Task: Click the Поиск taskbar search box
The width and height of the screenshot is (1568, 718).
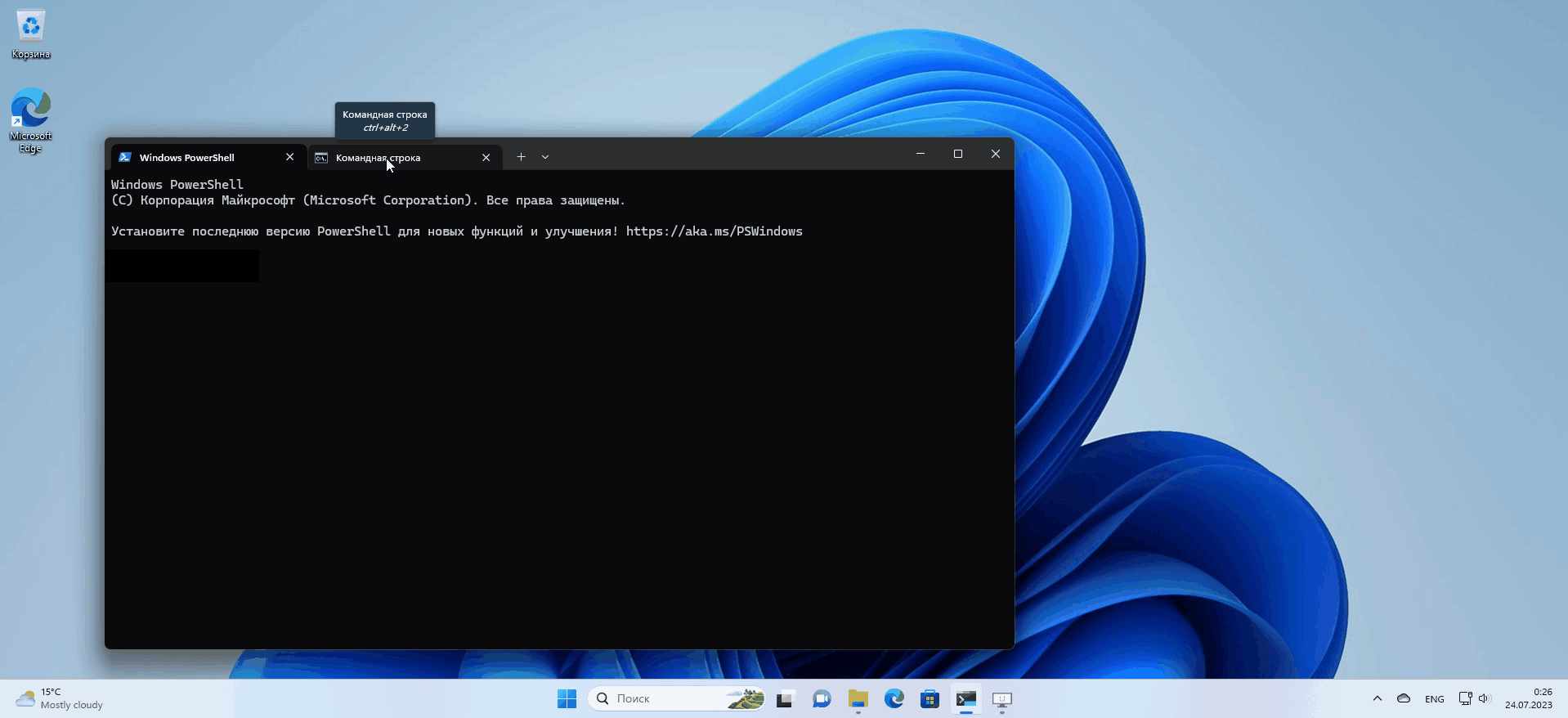Action: click(x=677, y=698)
